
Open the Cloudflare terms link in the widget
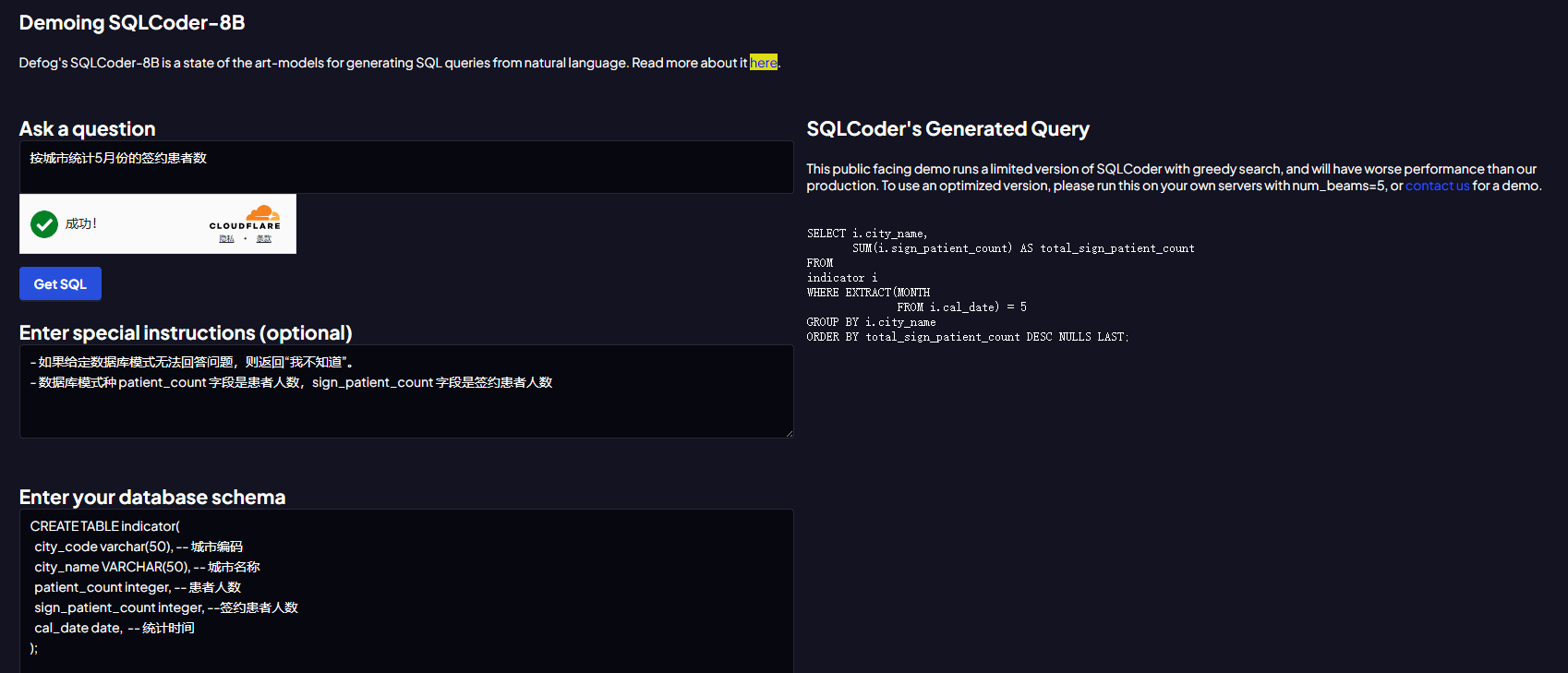263,238
